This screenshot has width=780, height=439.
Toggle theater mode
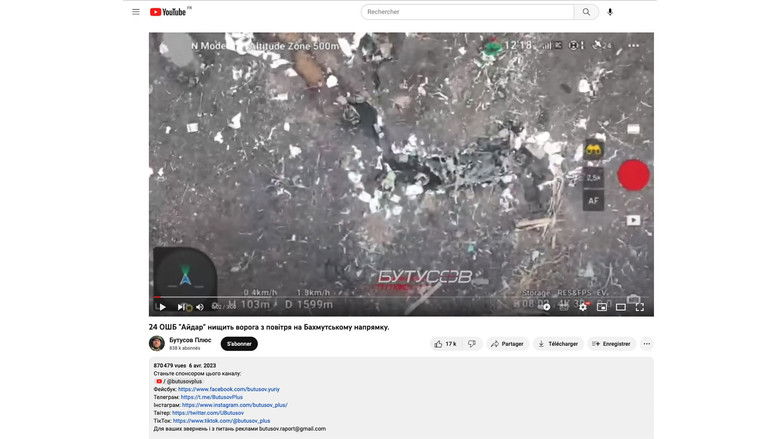click(621, 307)
